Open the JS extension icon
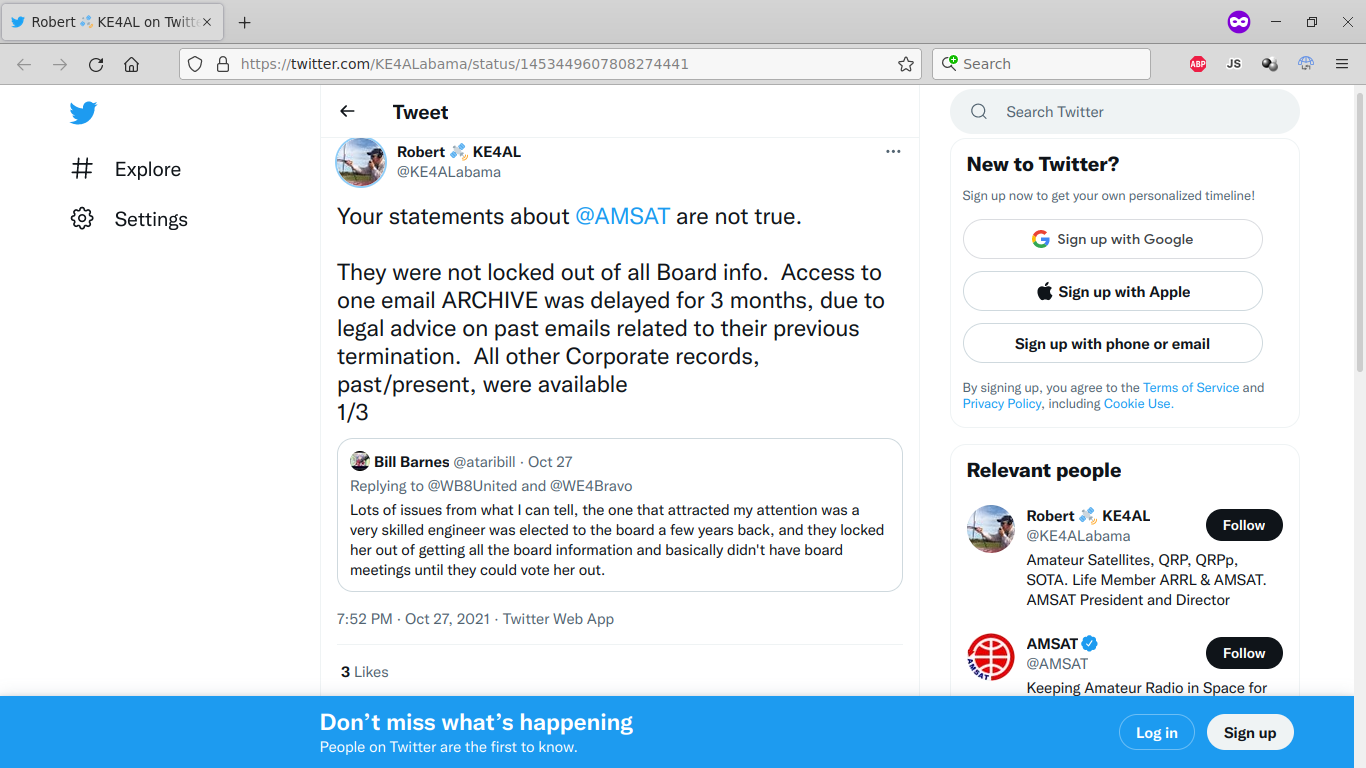Screen dimensions: 1366x768 click(1234, 64)
